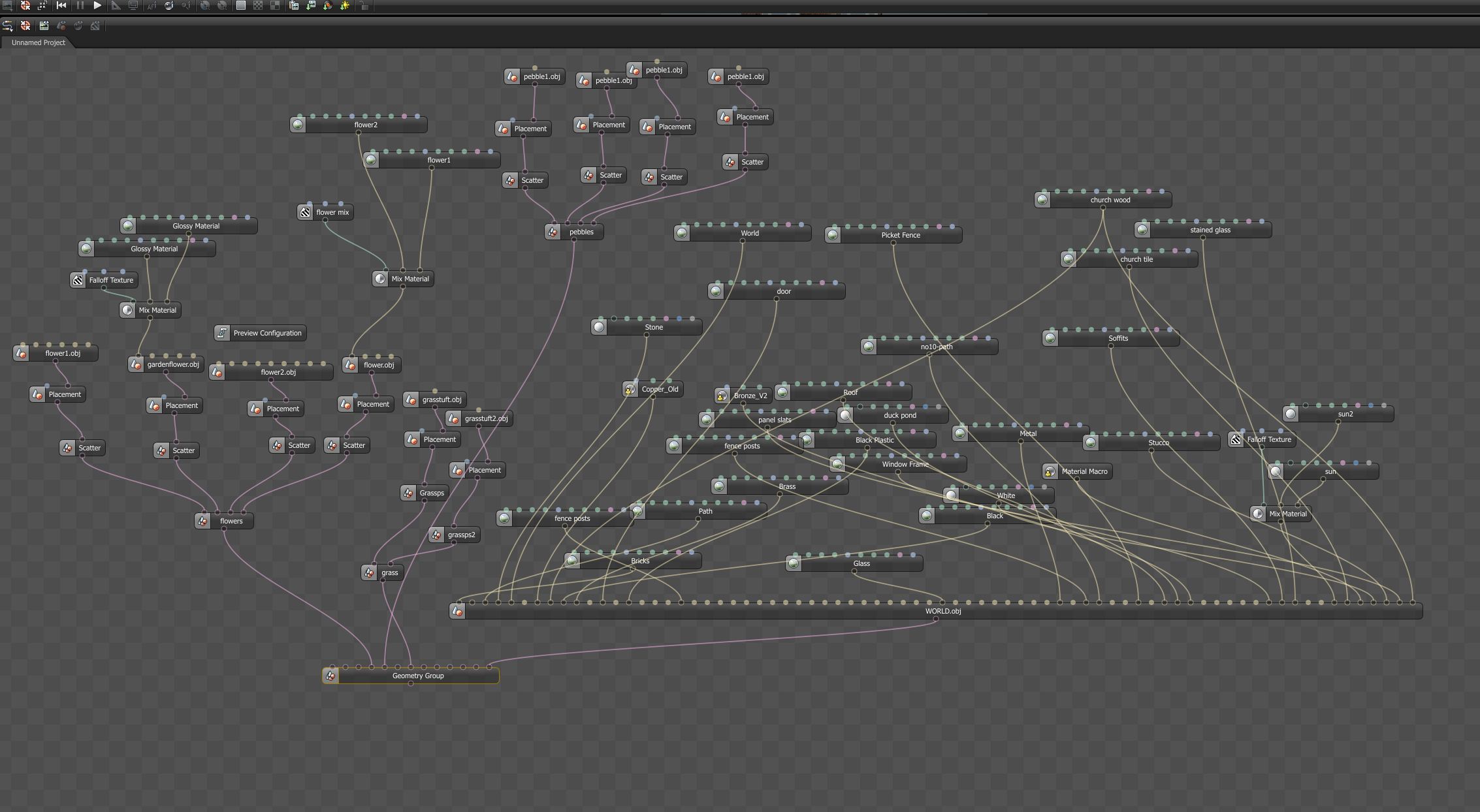The height and width of the screenshot is (812, 1480).
Task: Click the save render image icon
Action: (311, 5)
